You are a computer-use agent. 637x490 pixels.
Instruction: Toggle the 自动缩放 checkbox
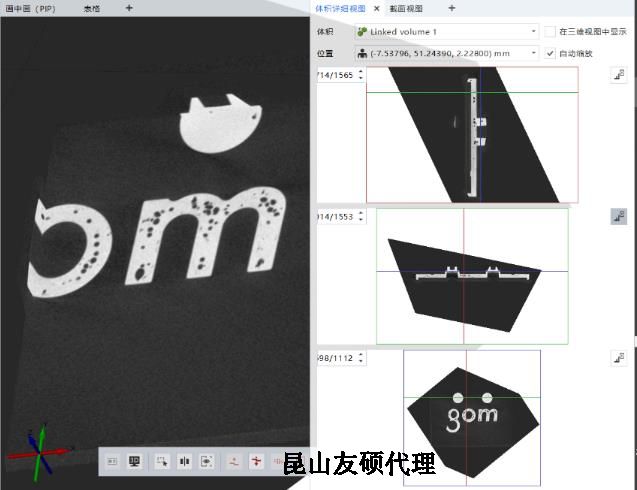pyautogui.click(x=550, y=53)
